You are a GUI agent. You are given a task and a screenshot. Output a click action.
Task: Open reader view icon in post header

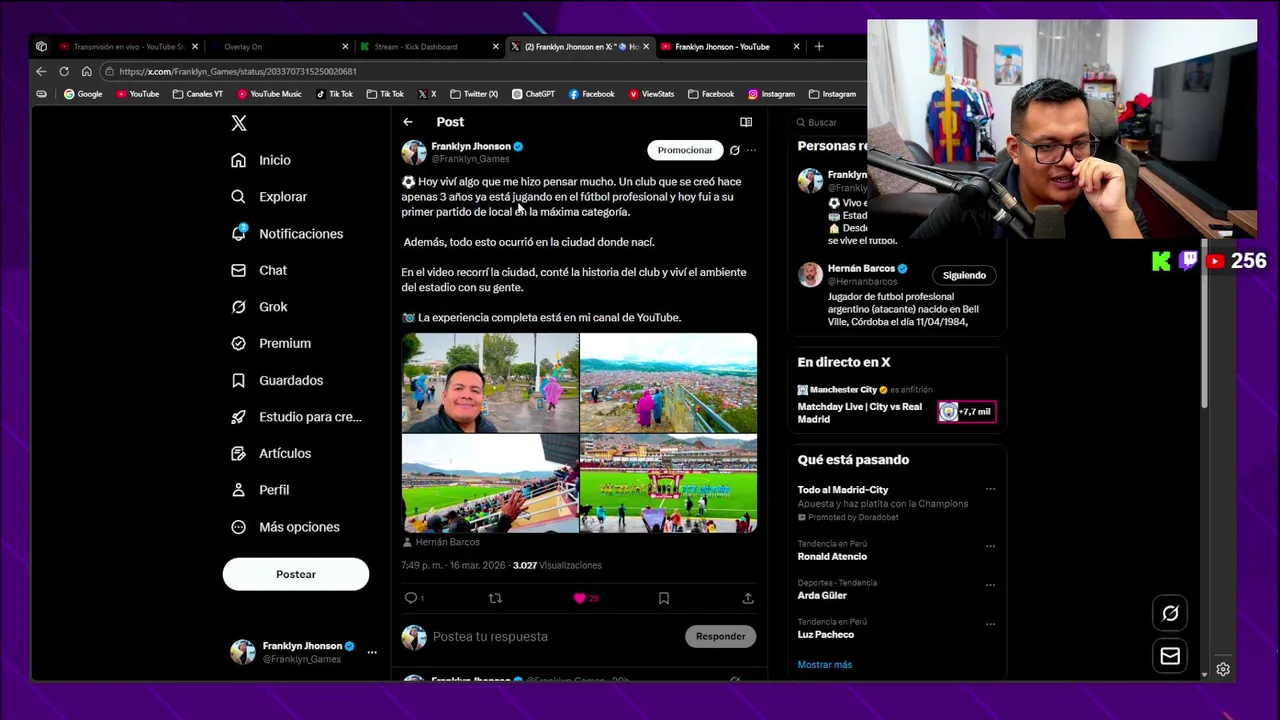746,122
